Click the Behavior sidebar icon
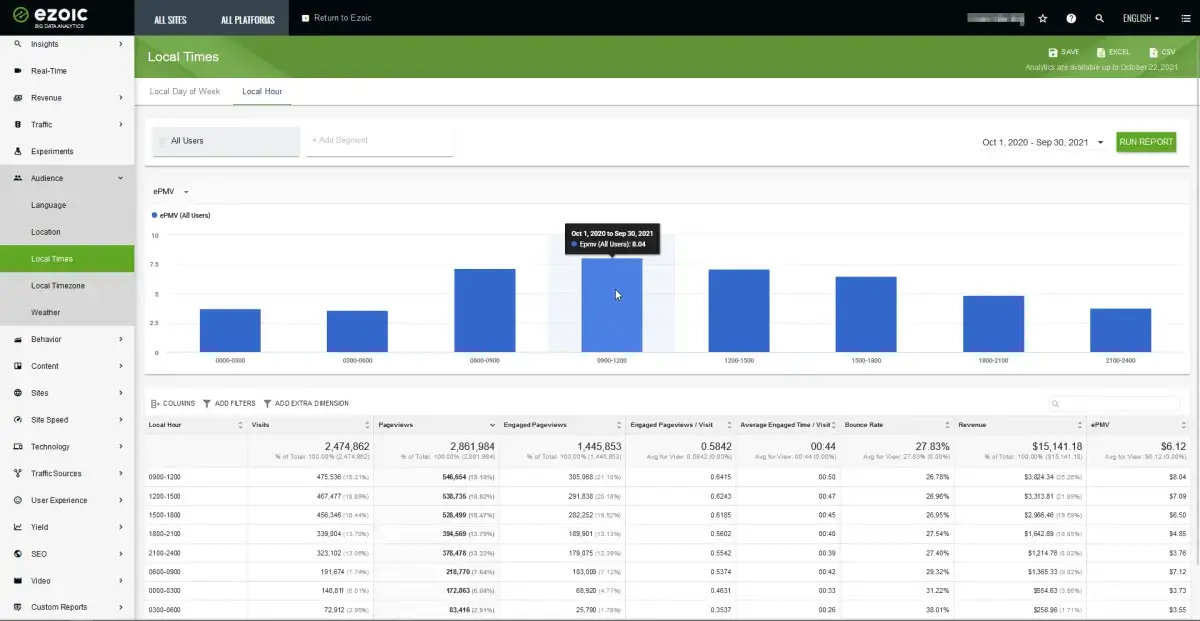The image size is (1200, 621). click(x=18, y=339)
